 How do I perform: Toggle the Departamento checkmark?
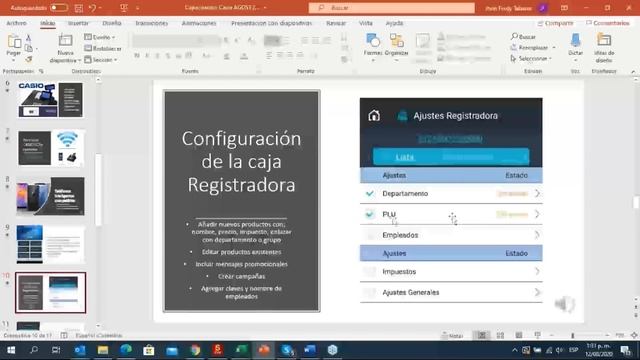(x=370, y=193)
